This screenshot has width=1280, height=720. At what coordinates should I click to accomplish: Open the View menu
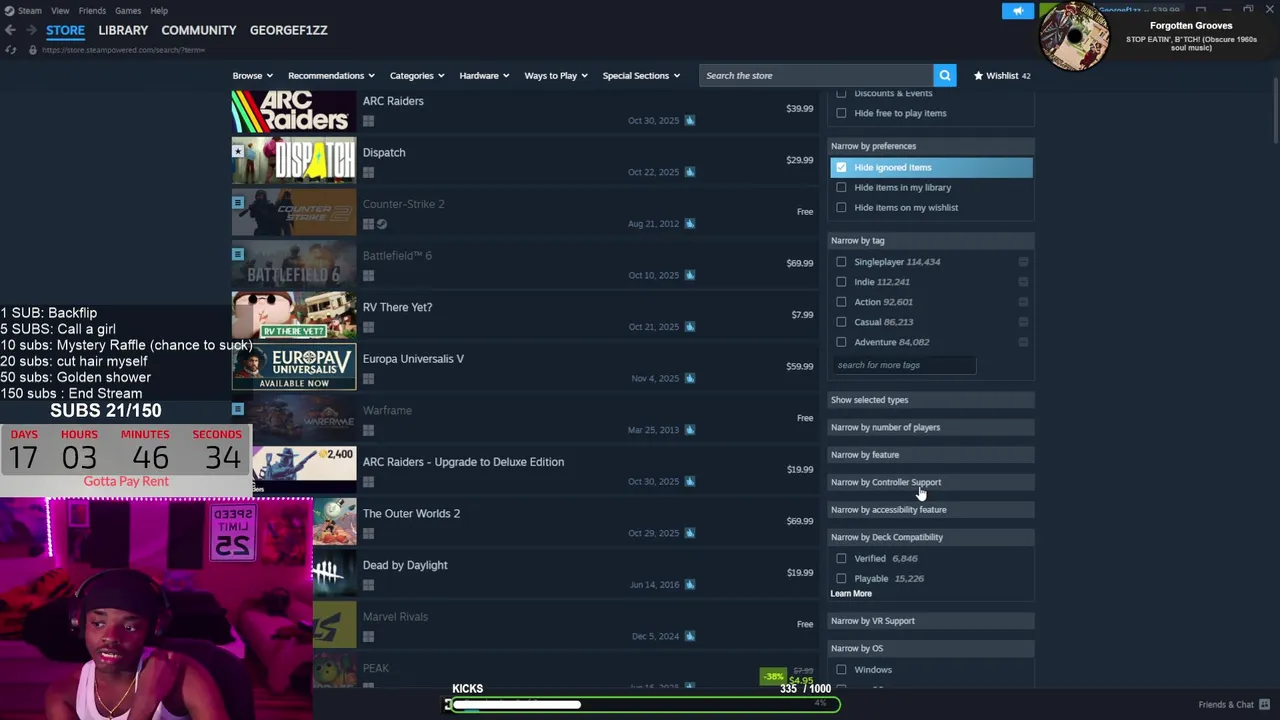tap(60, 10)
